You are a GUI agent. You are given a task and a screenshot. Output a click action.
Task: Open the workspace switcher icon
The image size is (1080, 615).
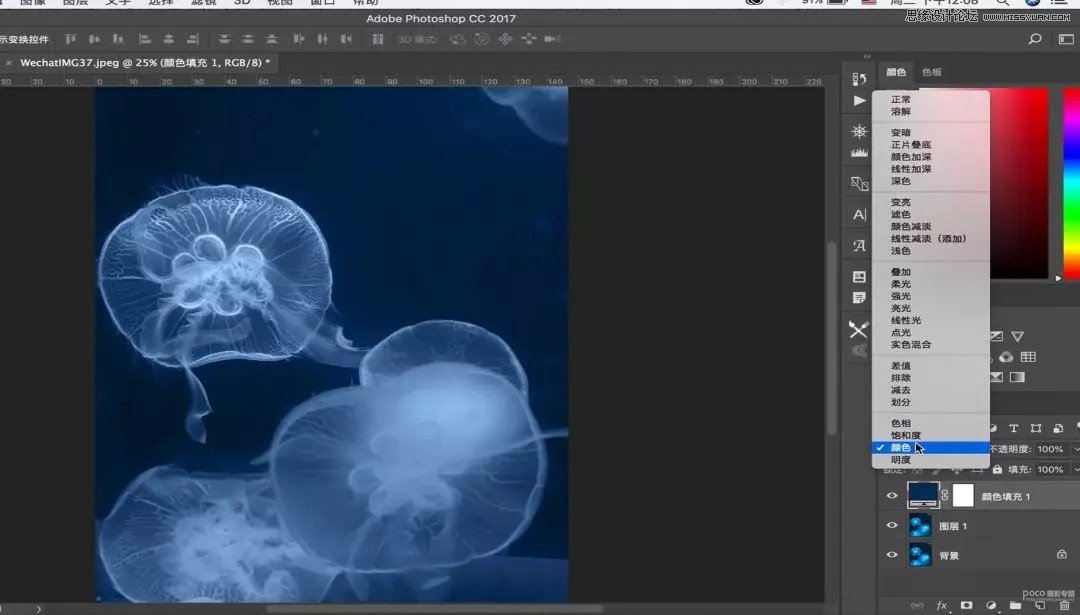click(x=1066, y=39)
